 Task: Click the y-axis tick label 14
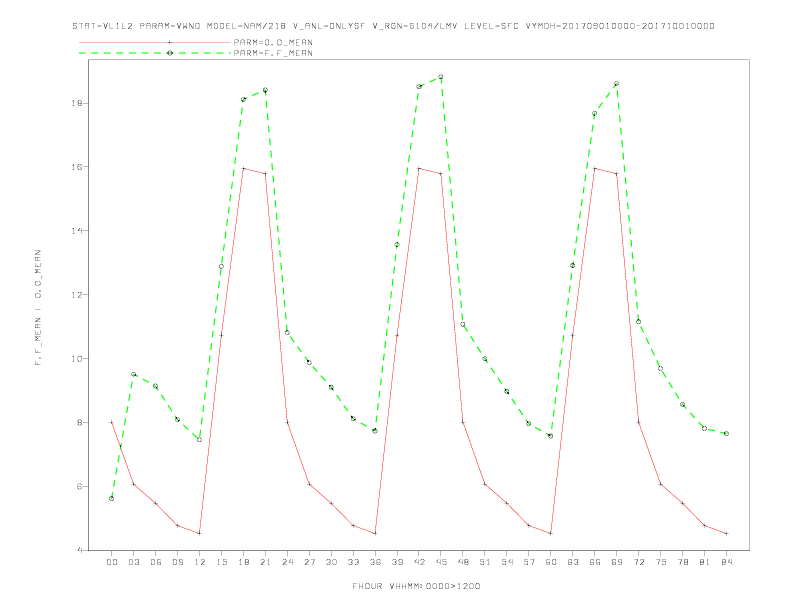77,231
